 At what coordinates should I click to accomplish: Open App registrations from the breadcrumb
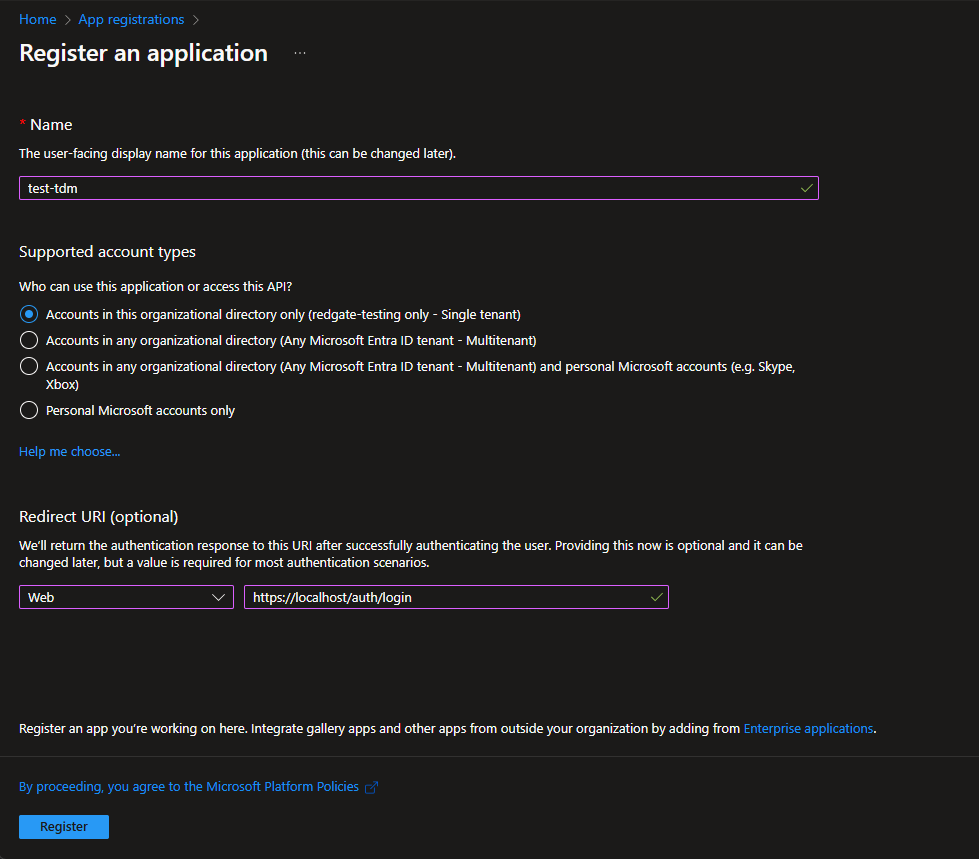click(130, 18)
